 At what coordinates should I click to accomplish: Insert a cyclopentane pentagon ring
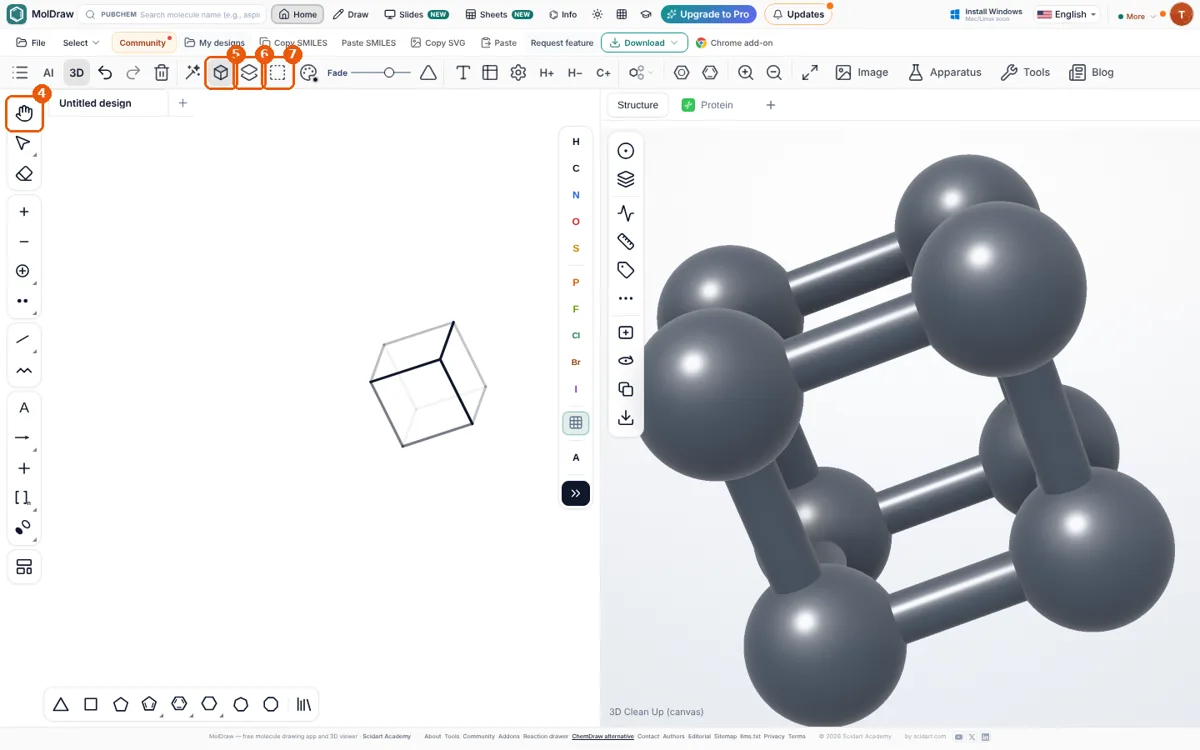[121, 704]
